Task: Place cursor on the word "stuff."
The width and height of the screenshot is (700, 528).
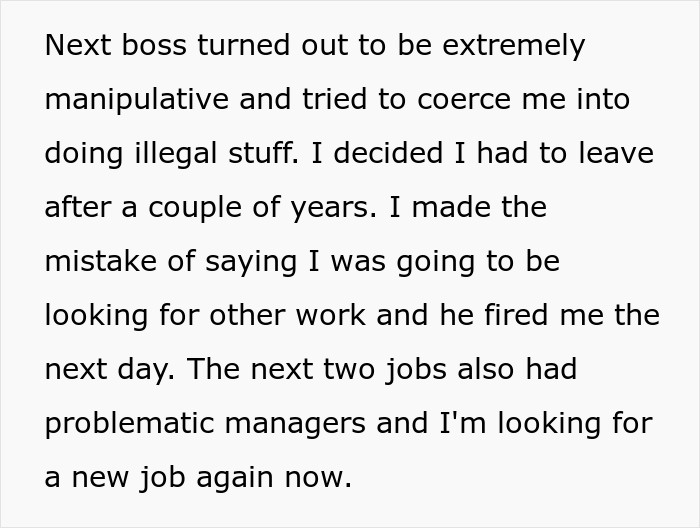Action: [x=263, y=153]
